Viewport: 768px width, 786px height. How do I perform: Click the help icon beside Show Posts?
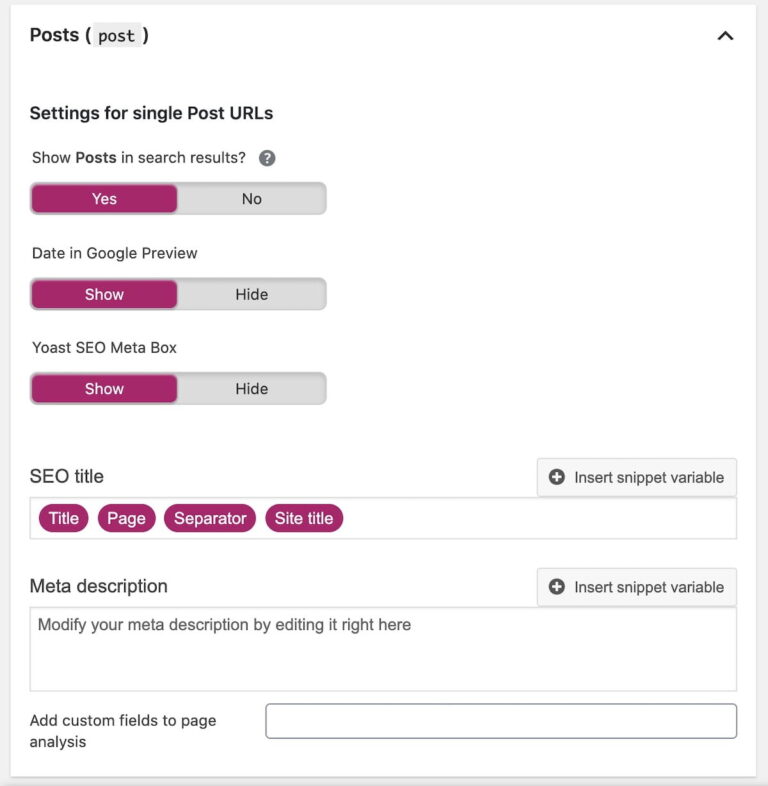(267, 158)
